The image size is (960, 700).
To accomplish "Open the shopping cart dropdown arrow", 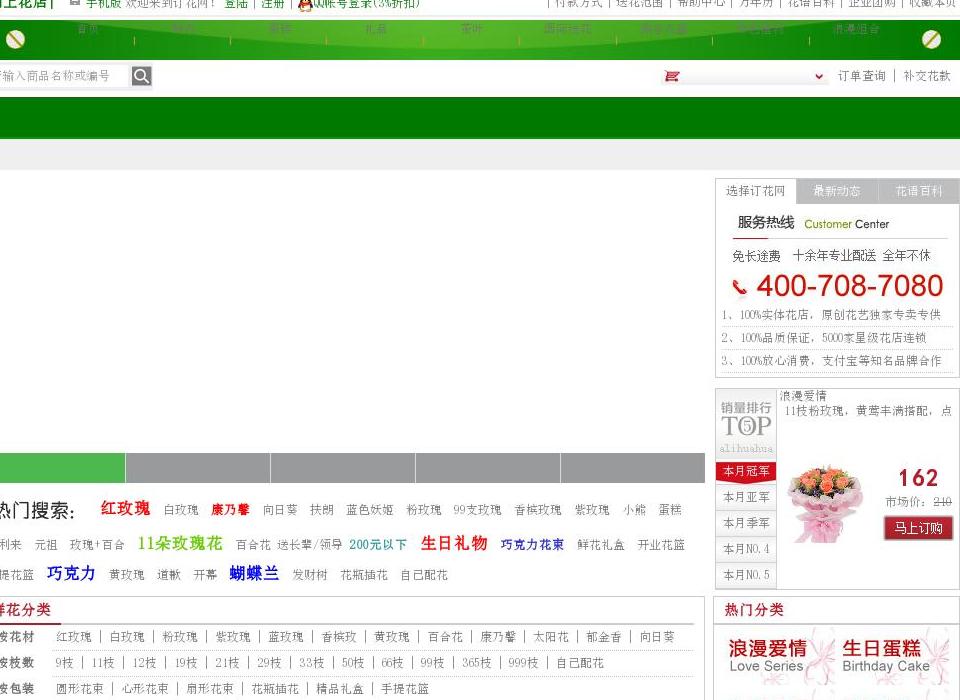I will point(819,77).
